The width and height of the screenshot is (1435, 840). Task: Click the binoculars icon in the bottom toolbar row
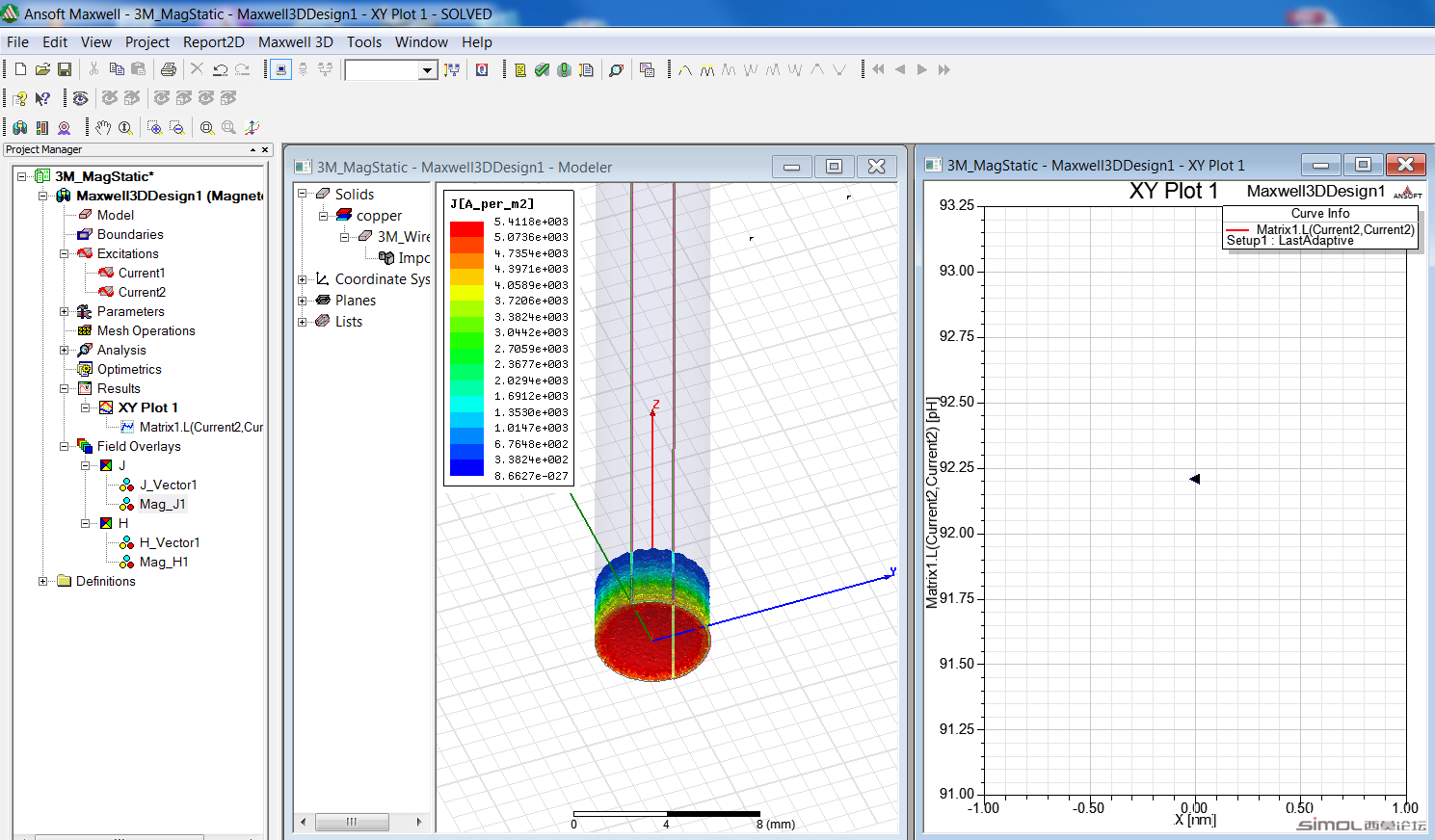pos(20,127)
